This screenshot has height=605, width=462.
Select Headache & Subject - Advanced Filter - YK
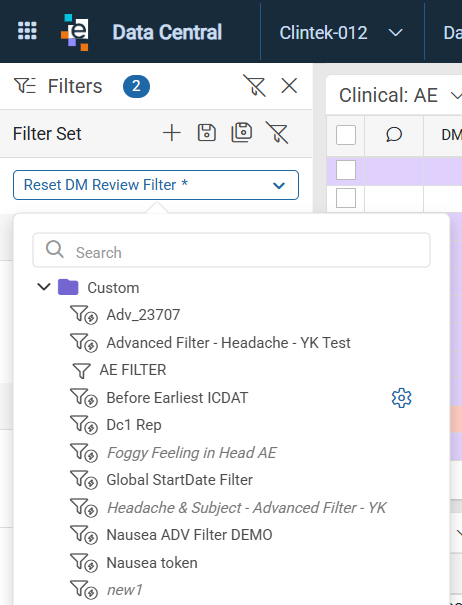(x=246, y=508)
